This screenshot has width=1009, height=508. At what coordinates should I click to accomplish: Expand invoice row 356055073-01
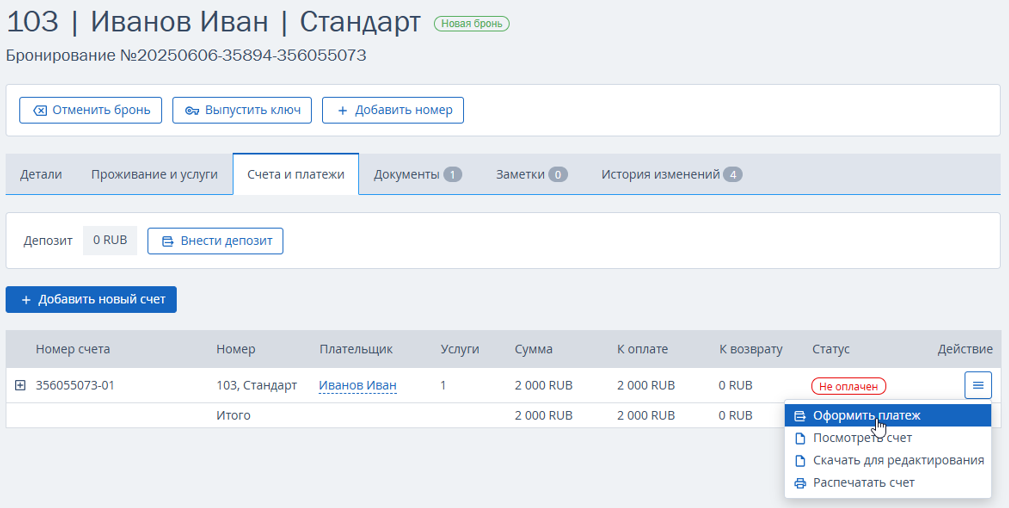(x=20, y=386)
